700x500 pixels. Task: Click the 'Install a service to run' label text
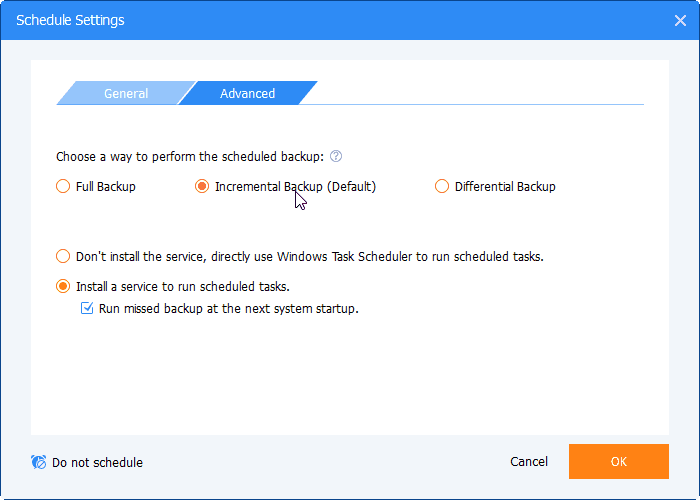point(183,287)
